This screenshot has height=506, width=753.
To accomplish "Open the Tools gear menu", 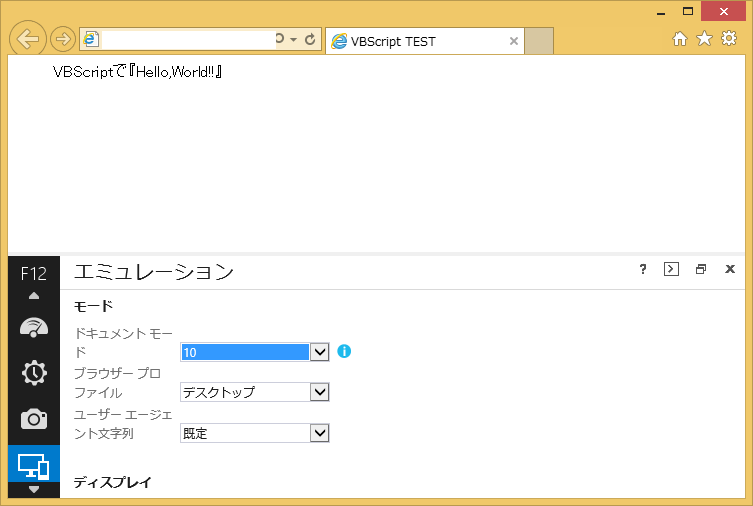I will (729, 38).
